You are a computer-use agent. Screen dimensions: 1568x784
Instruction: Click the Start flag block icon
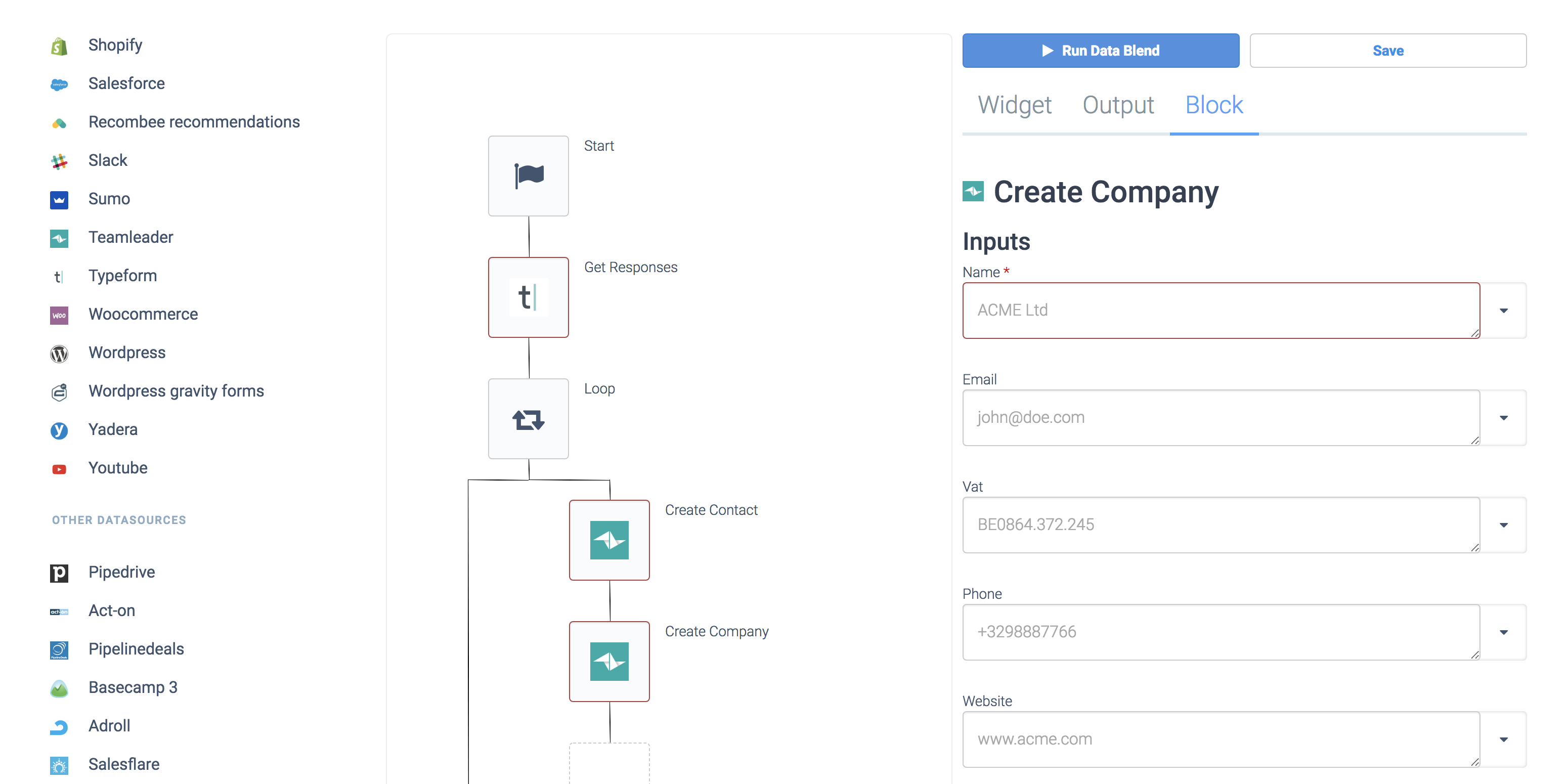[529, 176]
